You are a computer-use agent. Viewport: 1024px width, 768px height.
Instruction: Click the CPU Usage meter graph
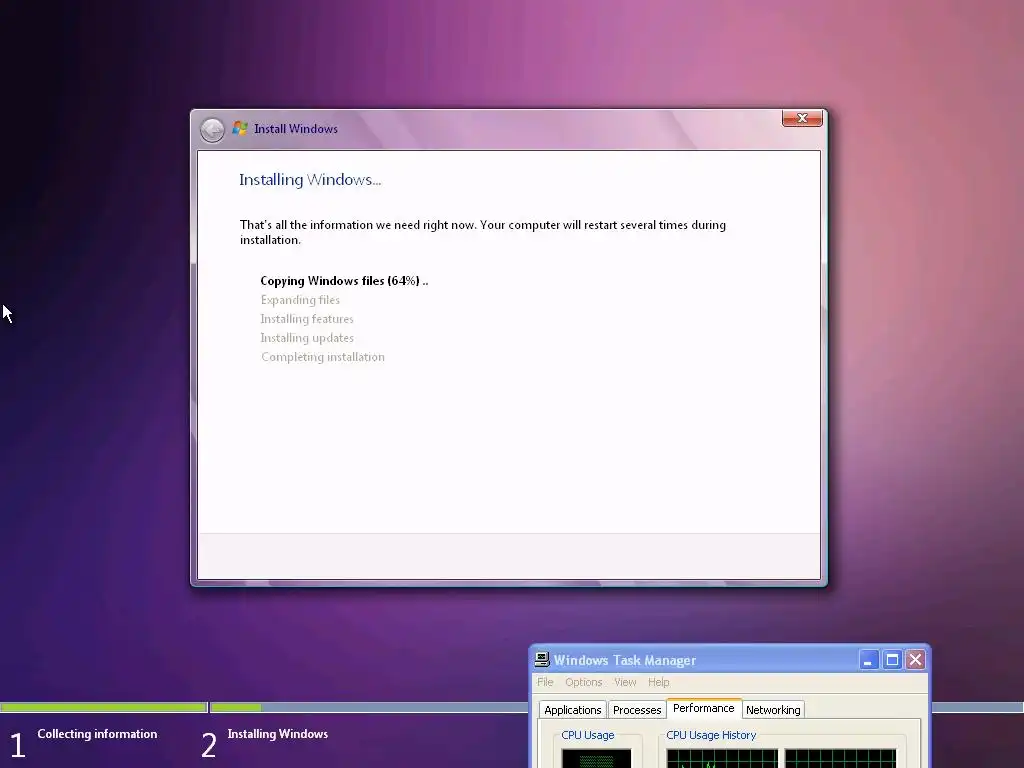[x=596, y=759]
